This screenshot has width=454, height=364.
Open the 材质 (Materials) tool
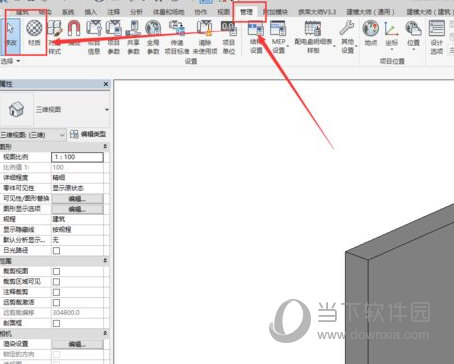(34, 33)
